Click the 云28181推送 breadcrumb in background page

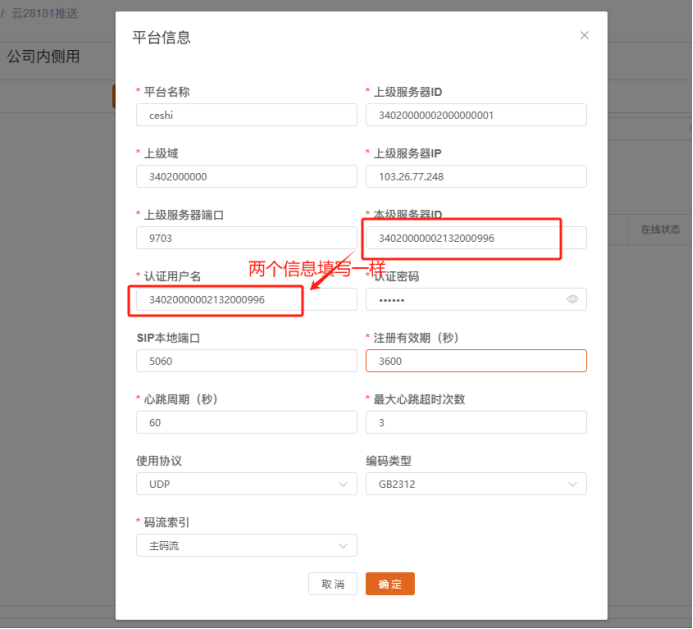pos(44,13)
